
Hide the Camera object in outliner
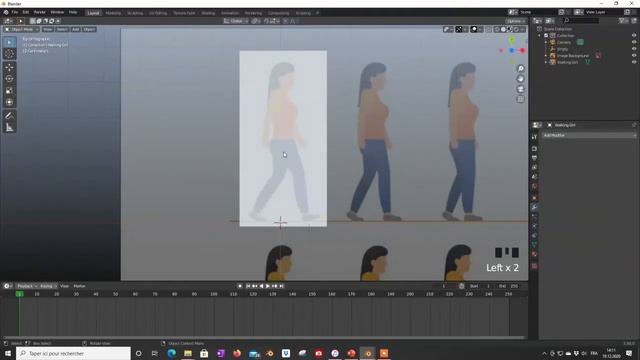click(634, 42)
